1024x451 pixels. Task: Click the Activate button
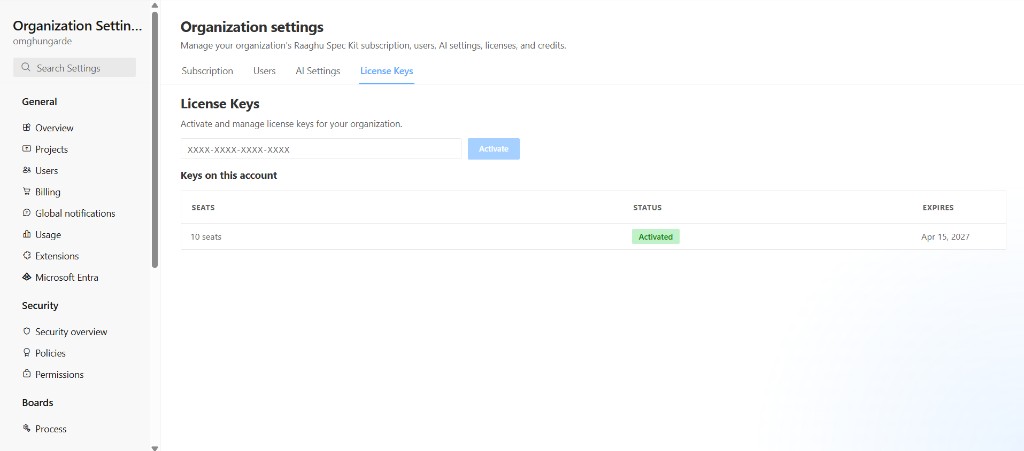click(494, 149)
